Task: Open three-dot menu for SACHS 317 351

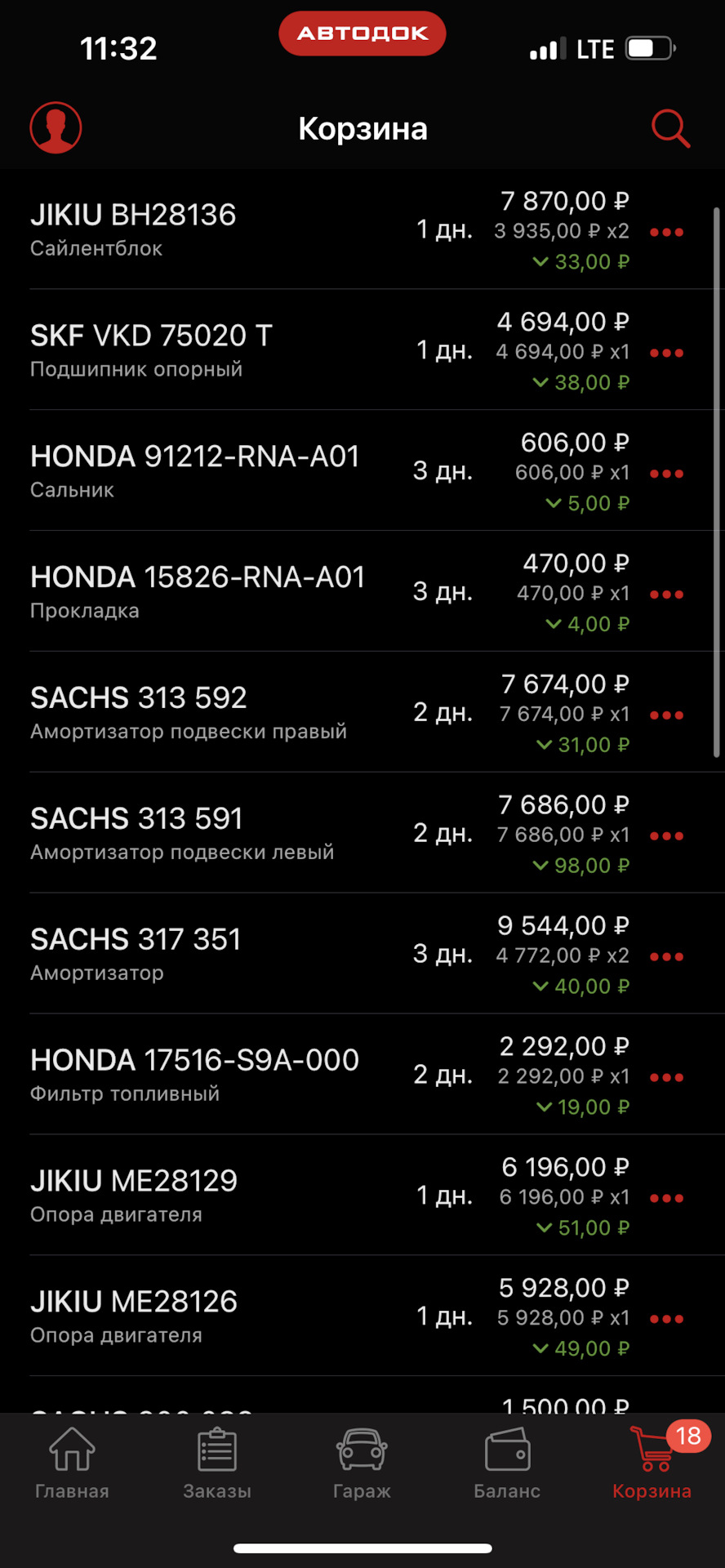Action: coord(666,956)
